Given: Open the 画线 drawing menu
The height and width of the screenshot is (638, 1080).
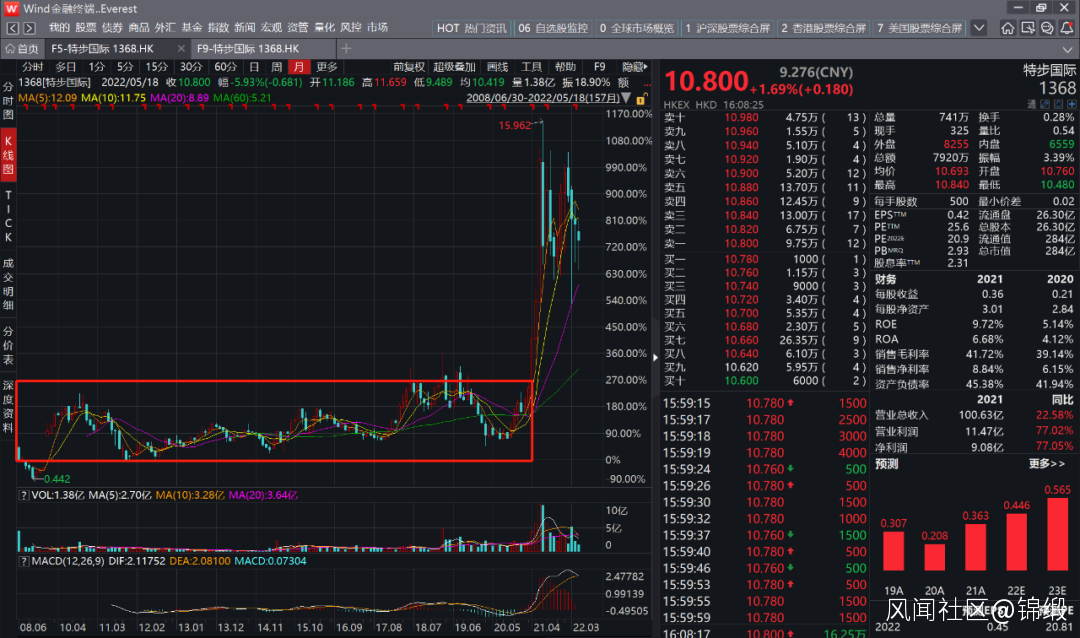Looking at the screenshot, I should pos(497,67).
